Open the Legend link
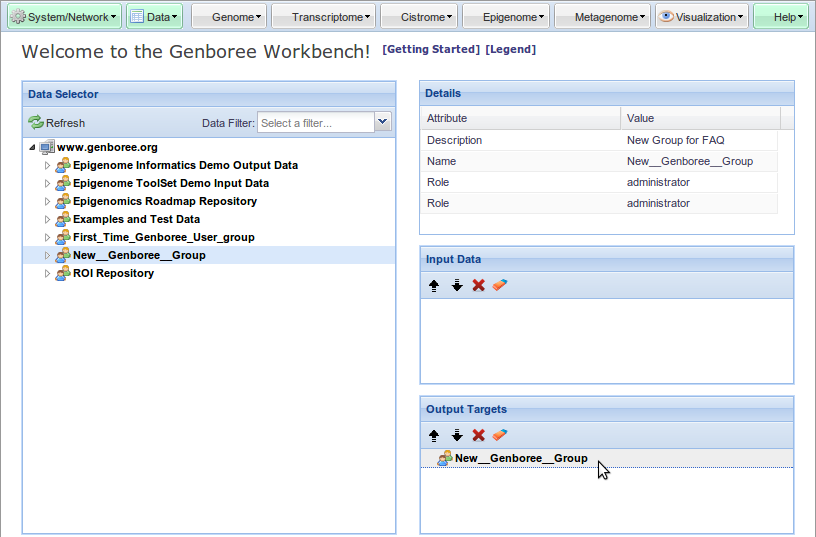 coord(510,49)
